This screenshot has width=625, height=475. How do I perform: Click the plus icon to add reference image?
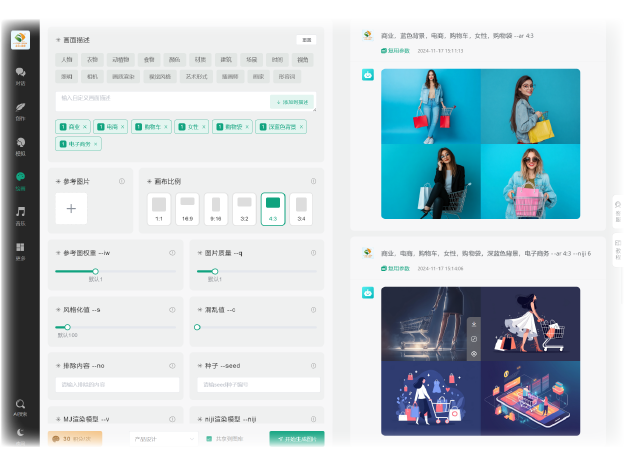pyautogui.click(x=71, y=209)
